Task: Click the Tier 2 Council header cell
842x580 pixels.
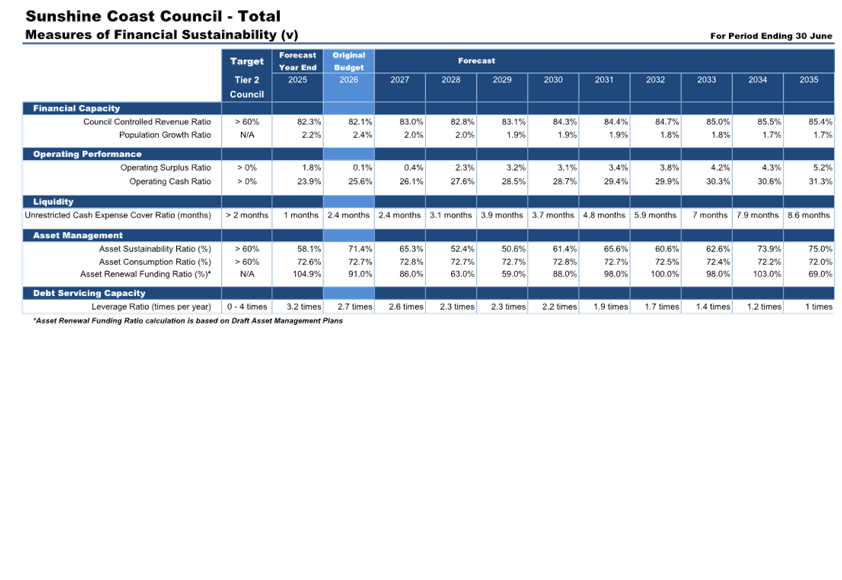Action: [246, 87]
